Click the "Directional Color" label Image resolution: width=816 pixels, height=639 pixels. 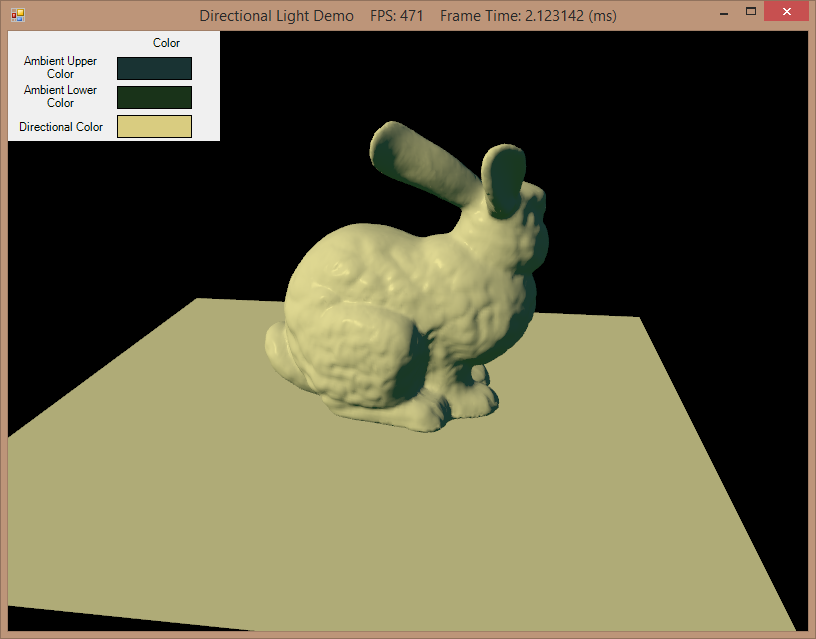[x=61, y=127]
